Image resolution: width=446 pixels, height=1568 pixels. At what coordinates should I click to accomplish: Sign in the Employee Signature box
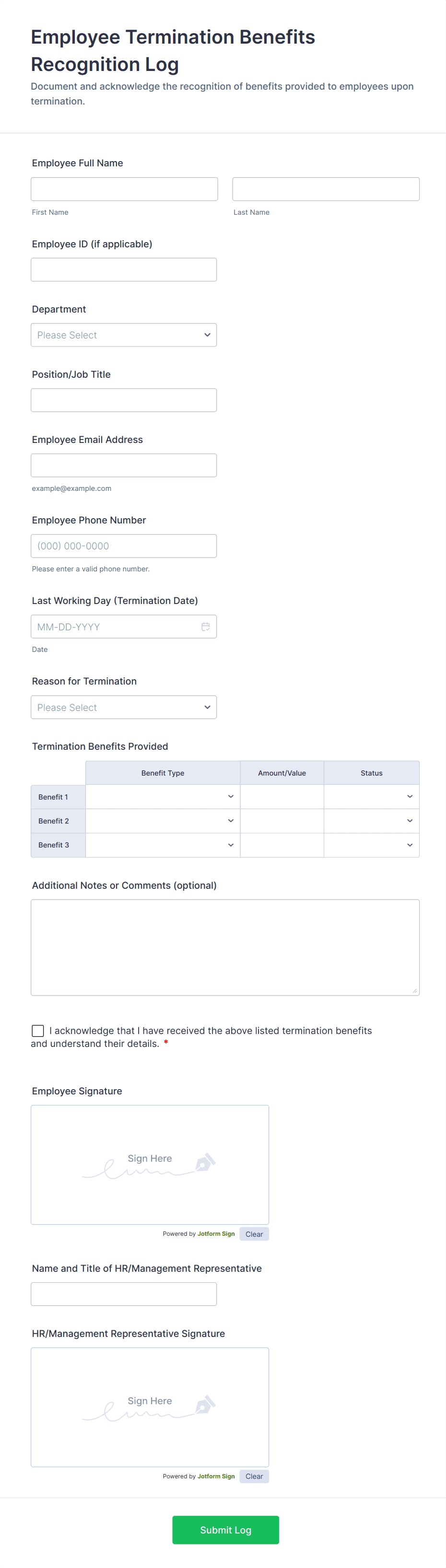150,1164
